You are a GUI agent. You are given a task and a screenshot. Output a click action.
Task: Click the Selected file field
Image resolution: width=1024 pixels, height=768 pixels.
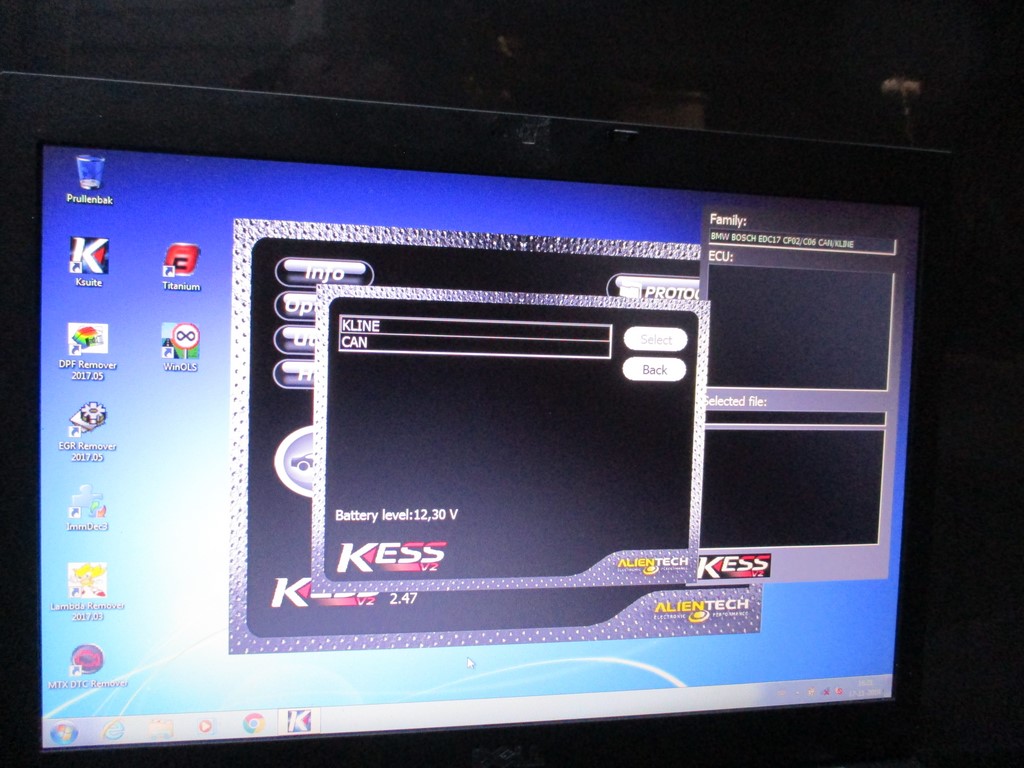793,420
